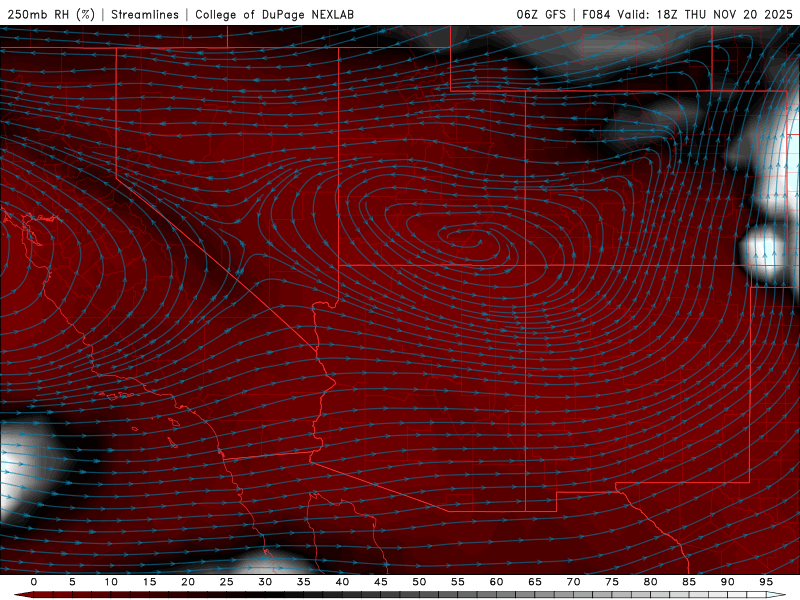The height and width of the screenshot is (600, 800).
Task: Click the colorbar label '95'
Action: 766,582
